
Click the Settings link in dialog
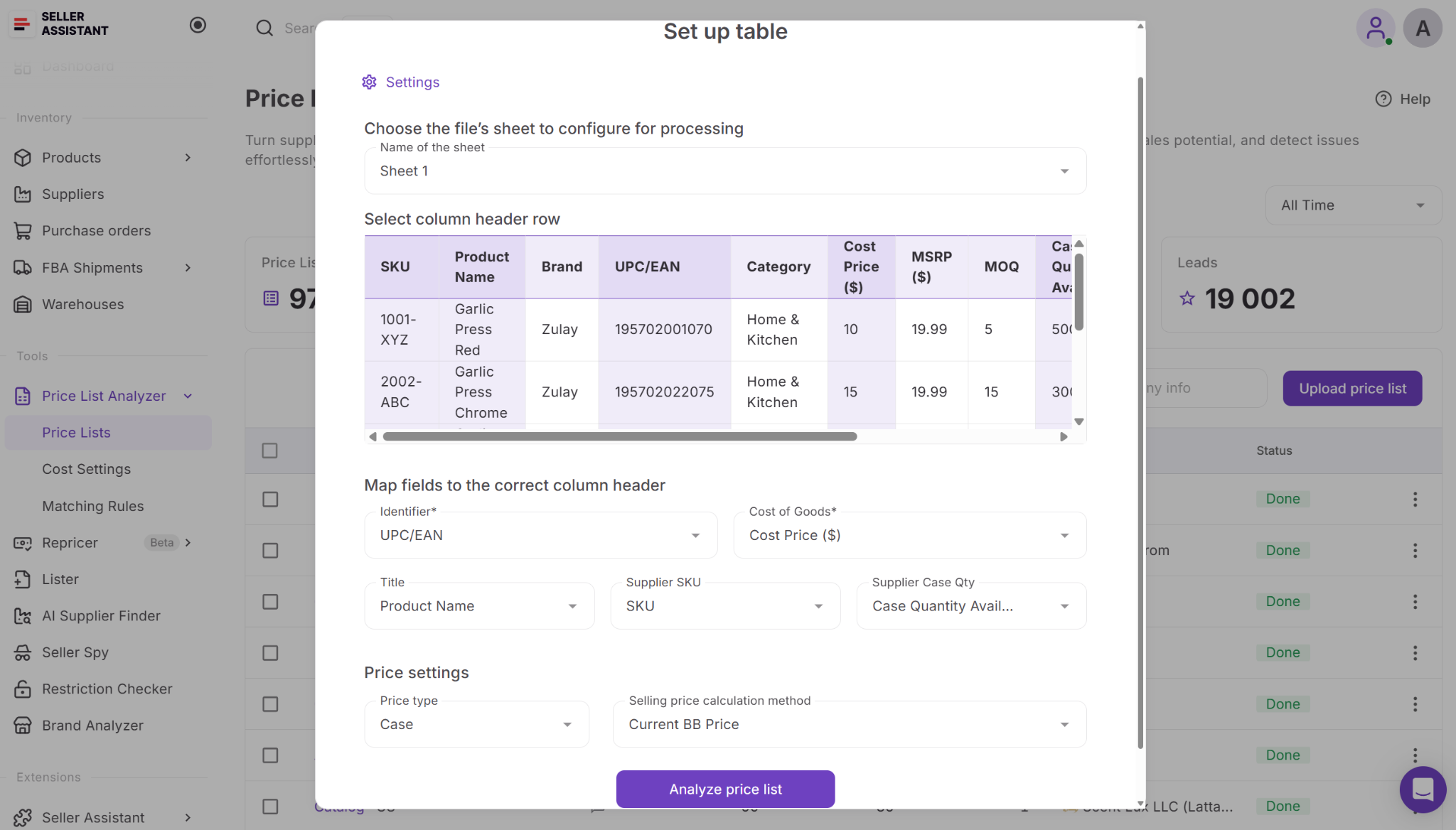[412, 82]
